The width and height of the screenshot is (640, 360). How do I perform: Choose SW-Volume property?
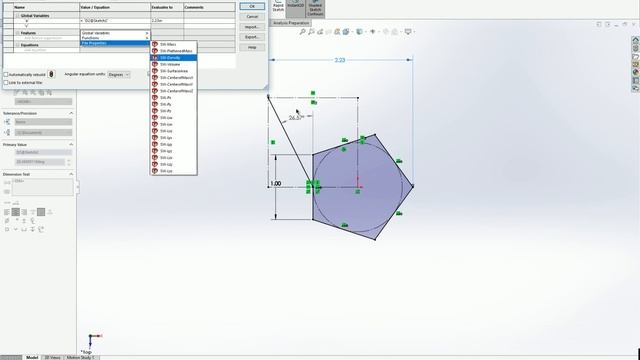(174, 64)
